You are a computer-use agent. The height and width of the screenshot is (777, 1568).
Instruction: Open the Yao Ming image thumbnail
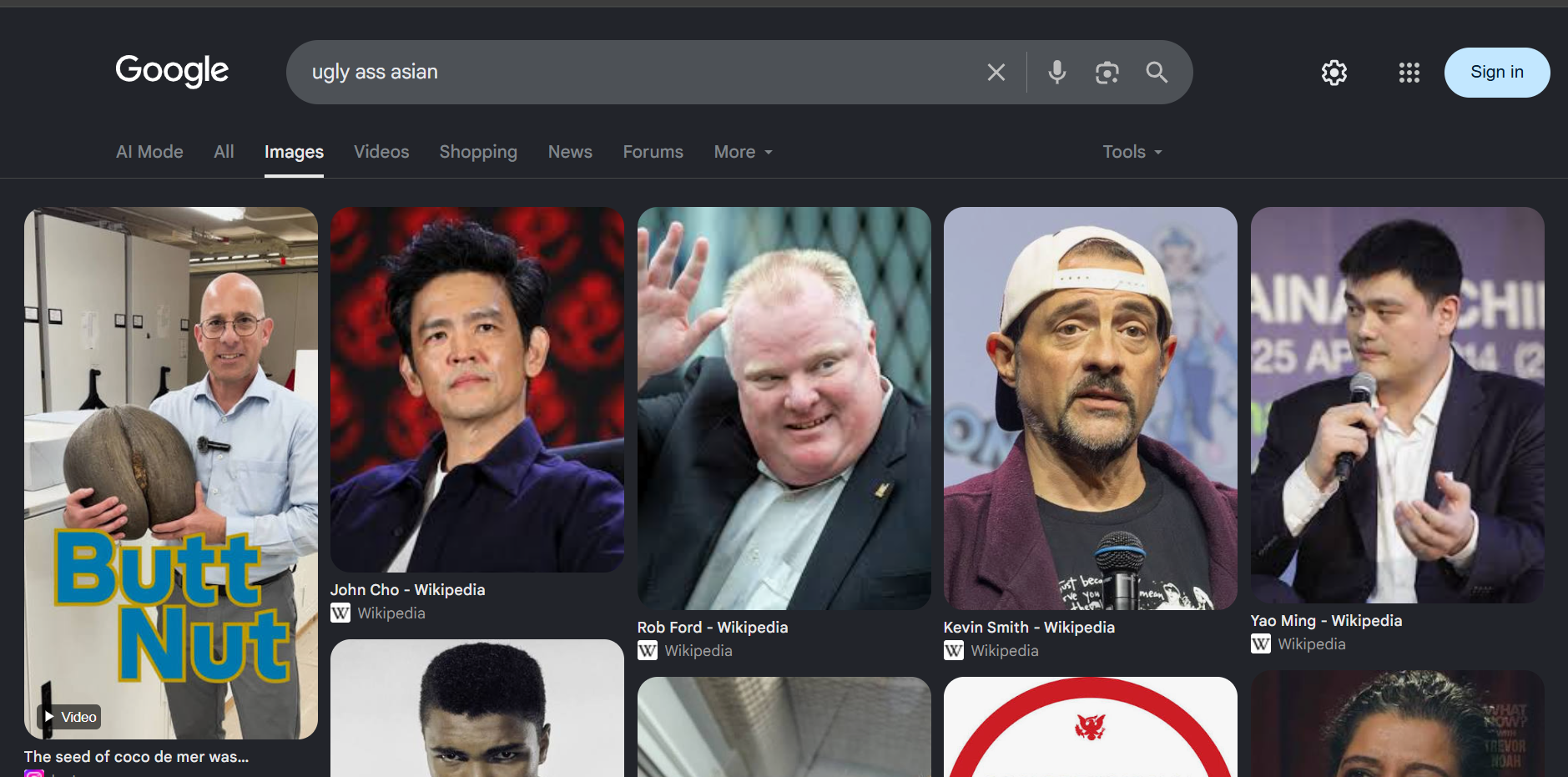point(1398,405)
